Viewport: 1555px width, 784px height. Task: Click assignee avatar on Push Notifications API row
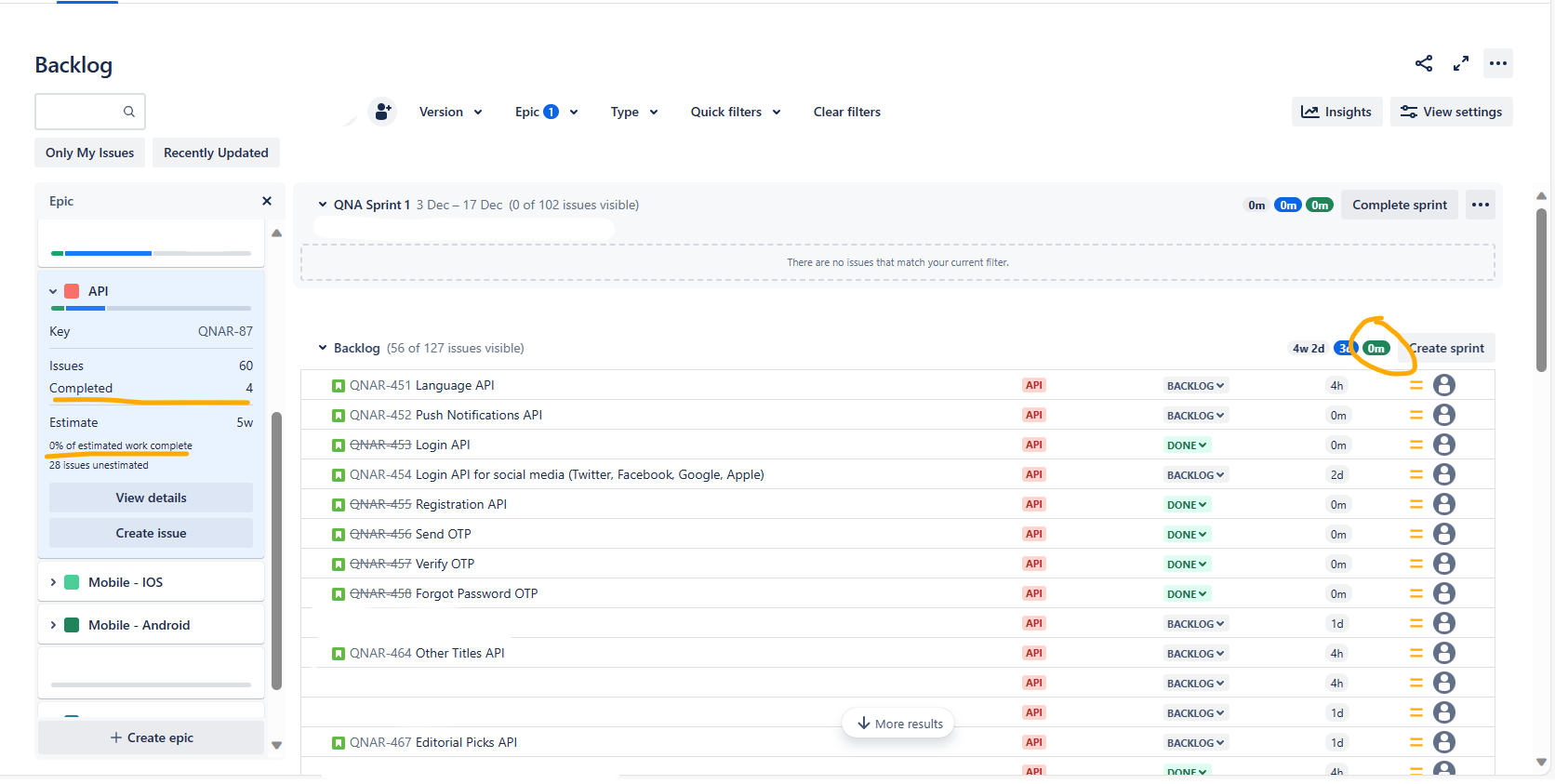click(1444, 415)
